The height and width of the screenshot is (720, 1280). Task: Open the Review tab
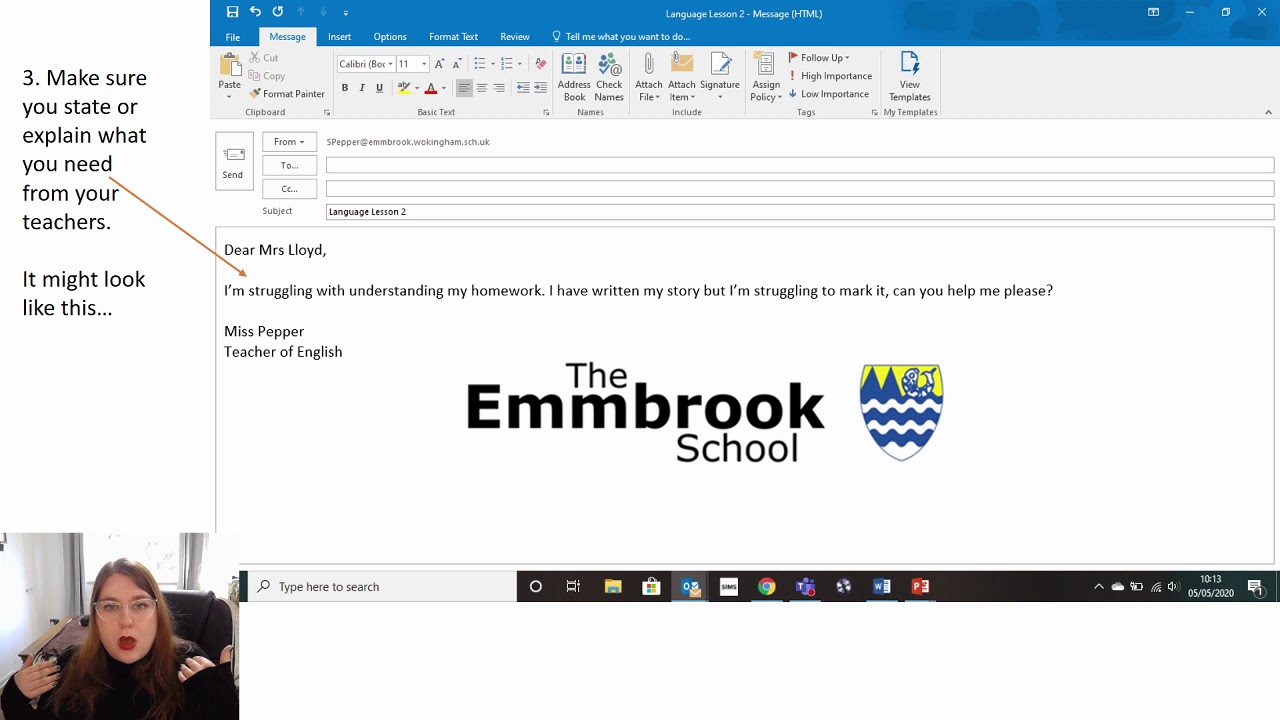coord(515,37)
